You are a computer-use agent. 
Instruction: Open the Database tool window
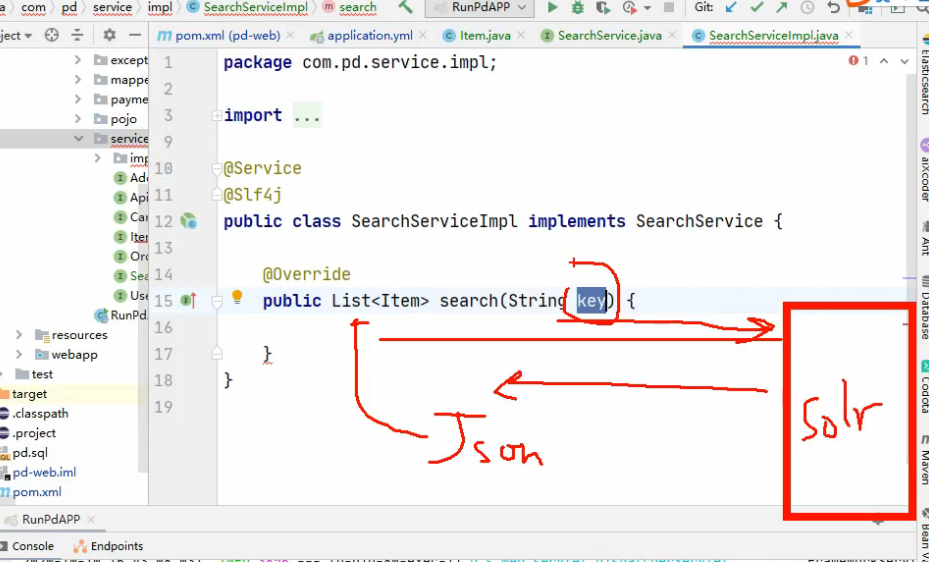(924, 307)
